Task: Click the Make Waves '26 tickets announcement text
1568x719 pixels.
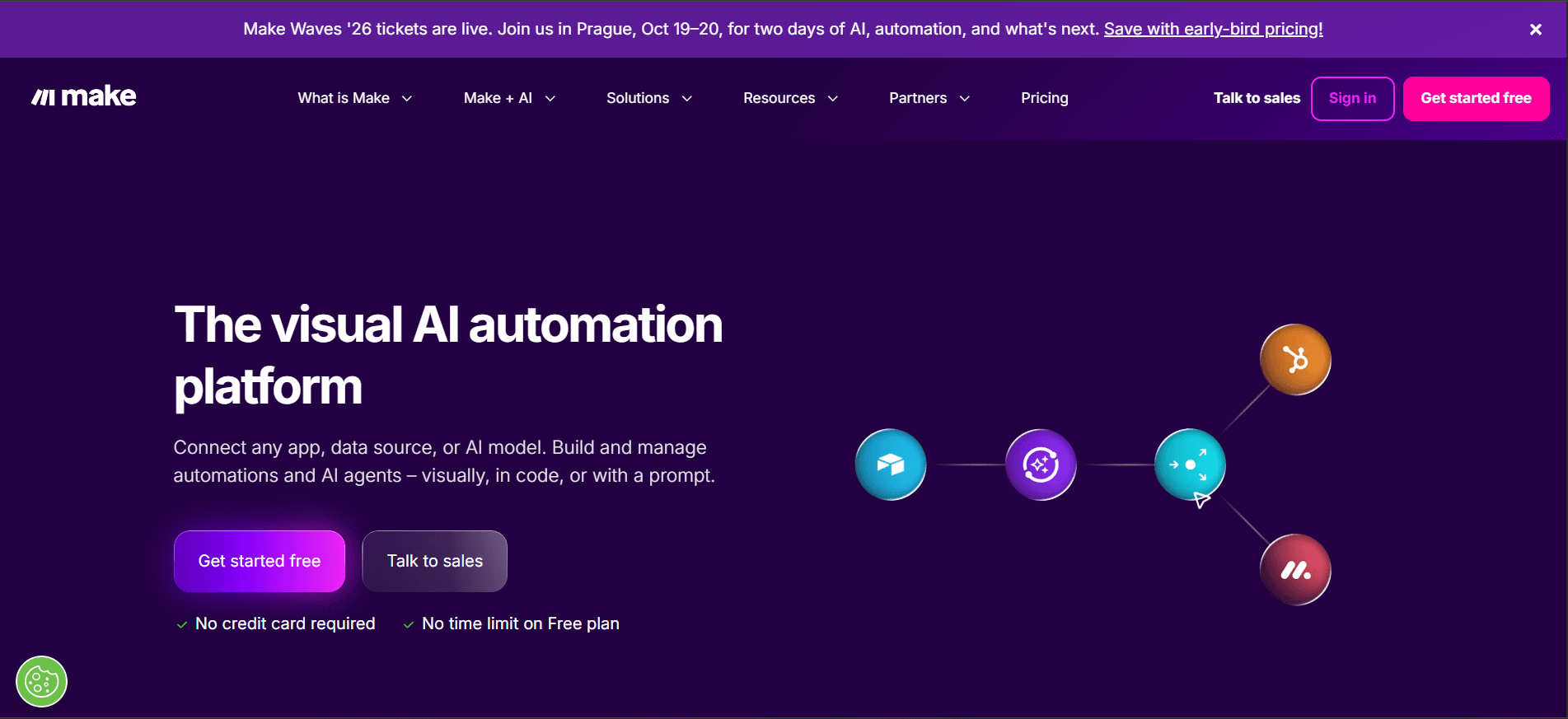Action: 672,29
